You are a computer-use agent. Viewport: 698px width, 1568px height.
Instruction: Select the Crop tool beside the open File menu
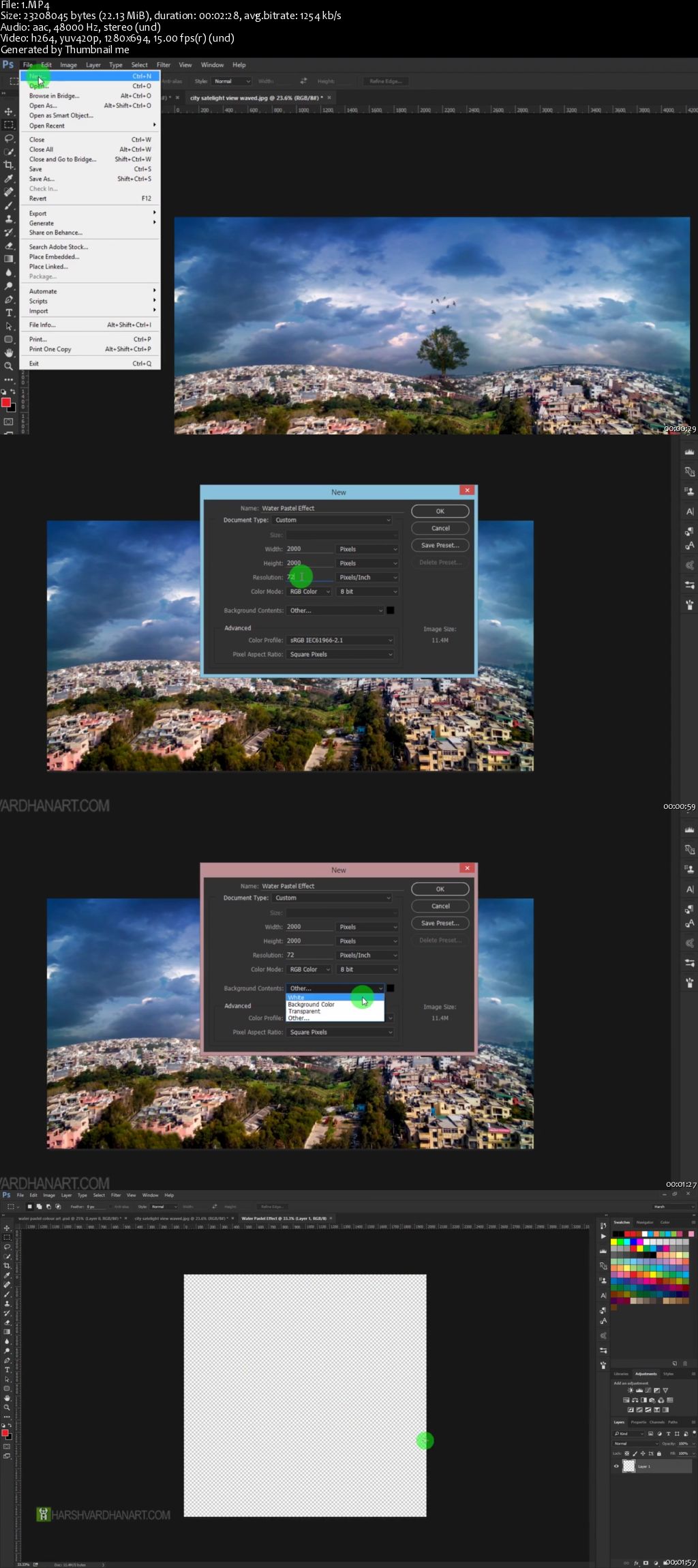[9, 165]
